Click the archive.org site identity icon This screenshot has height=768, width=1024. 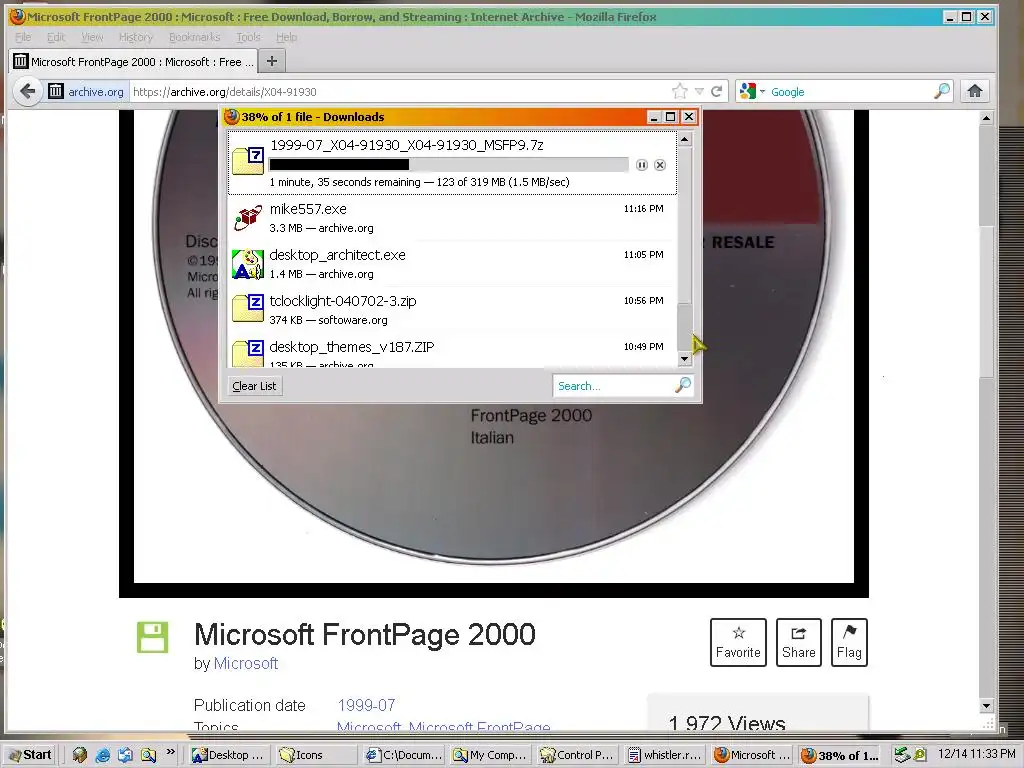click(x=56, y=91)
